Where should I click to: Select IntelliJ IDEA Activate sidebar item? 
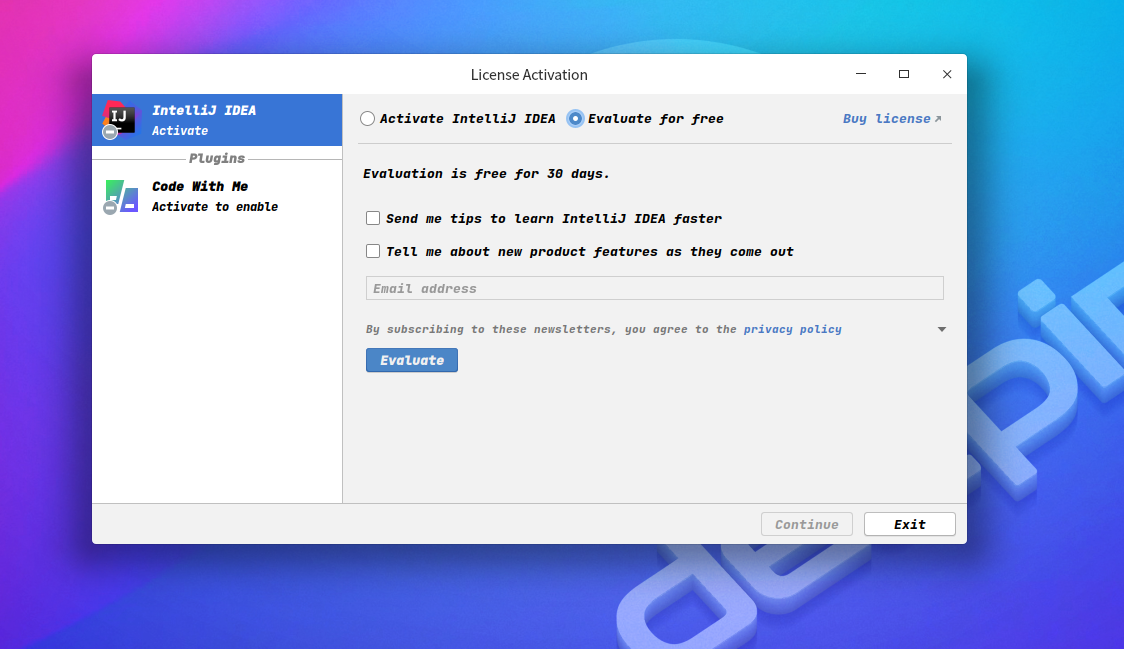217,120
